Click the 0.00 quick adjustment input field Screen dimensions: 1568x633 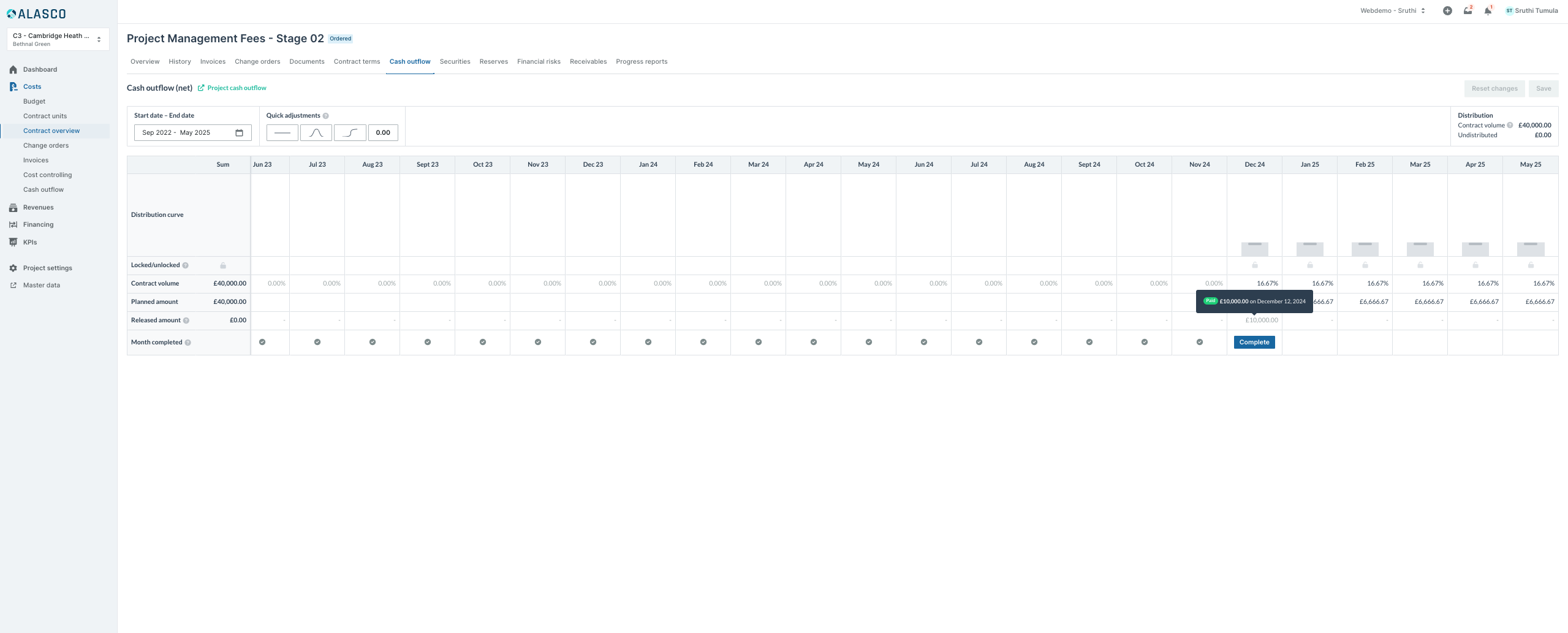pos(383,132)
